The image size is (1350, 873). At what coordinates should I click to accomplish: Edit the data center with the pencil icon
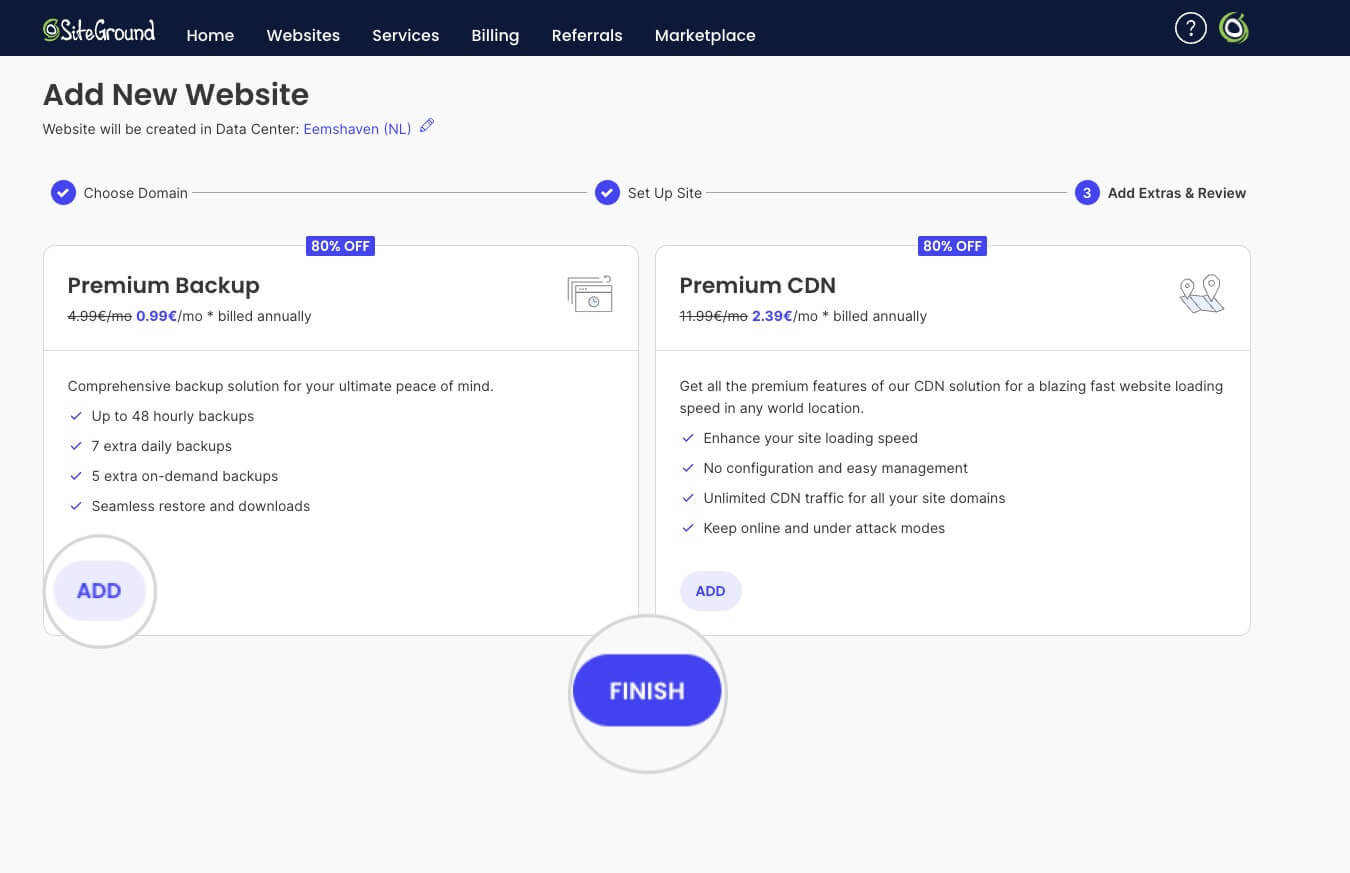(427, 126)
